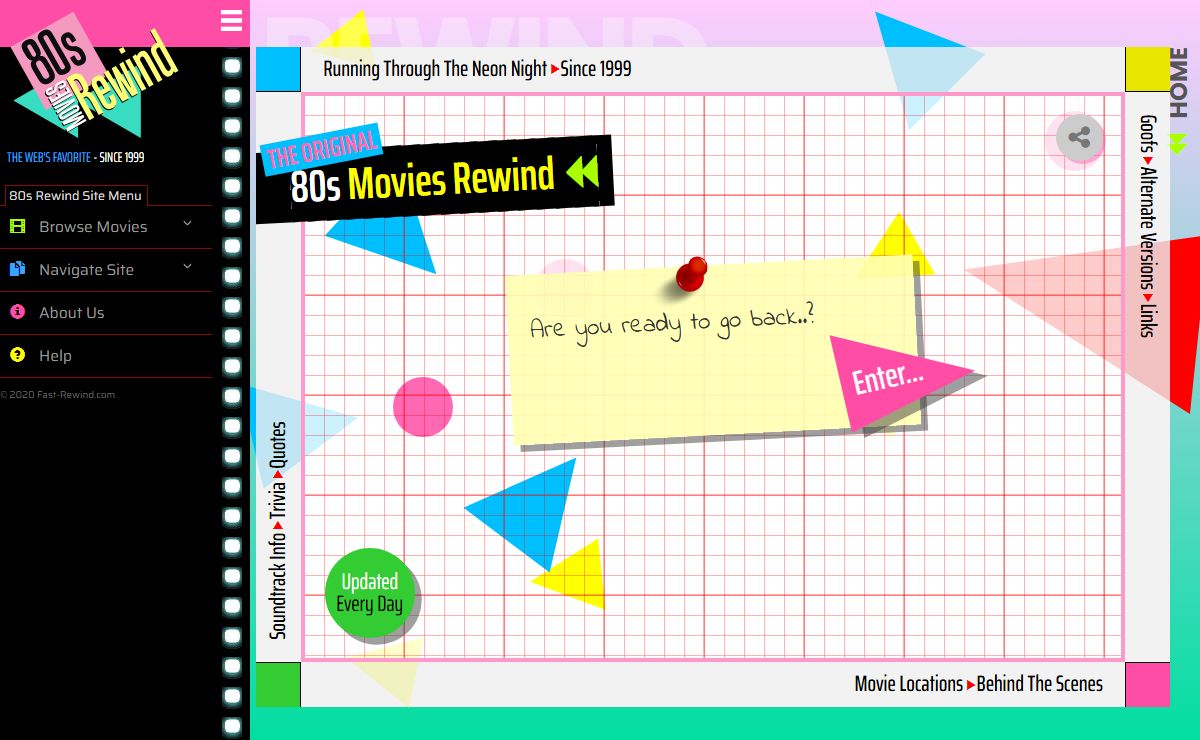
Task: Click the sticky note asking 'Are you ready to go back..?'
Action: [715, 350]
